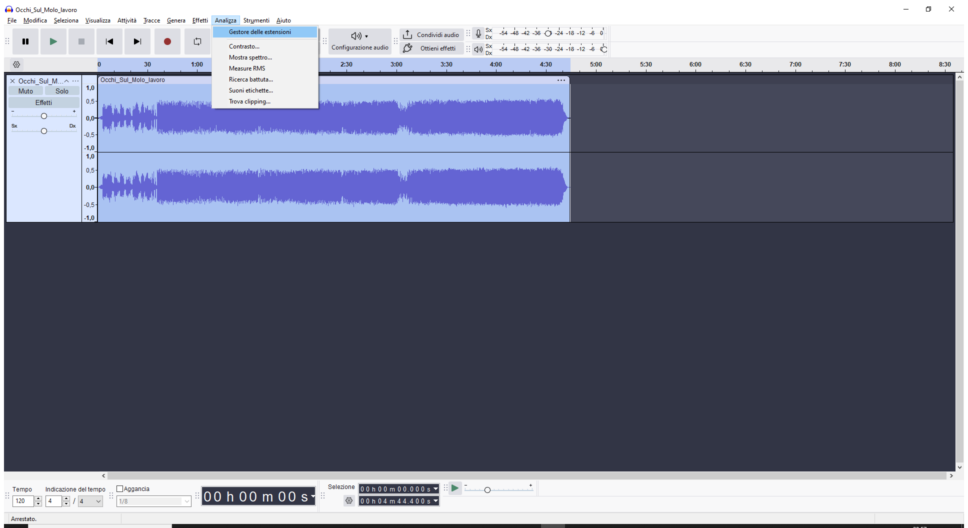Mute the track with Muto button
Viewport: 968px width, 528px height.
click(x=25, y=91)
